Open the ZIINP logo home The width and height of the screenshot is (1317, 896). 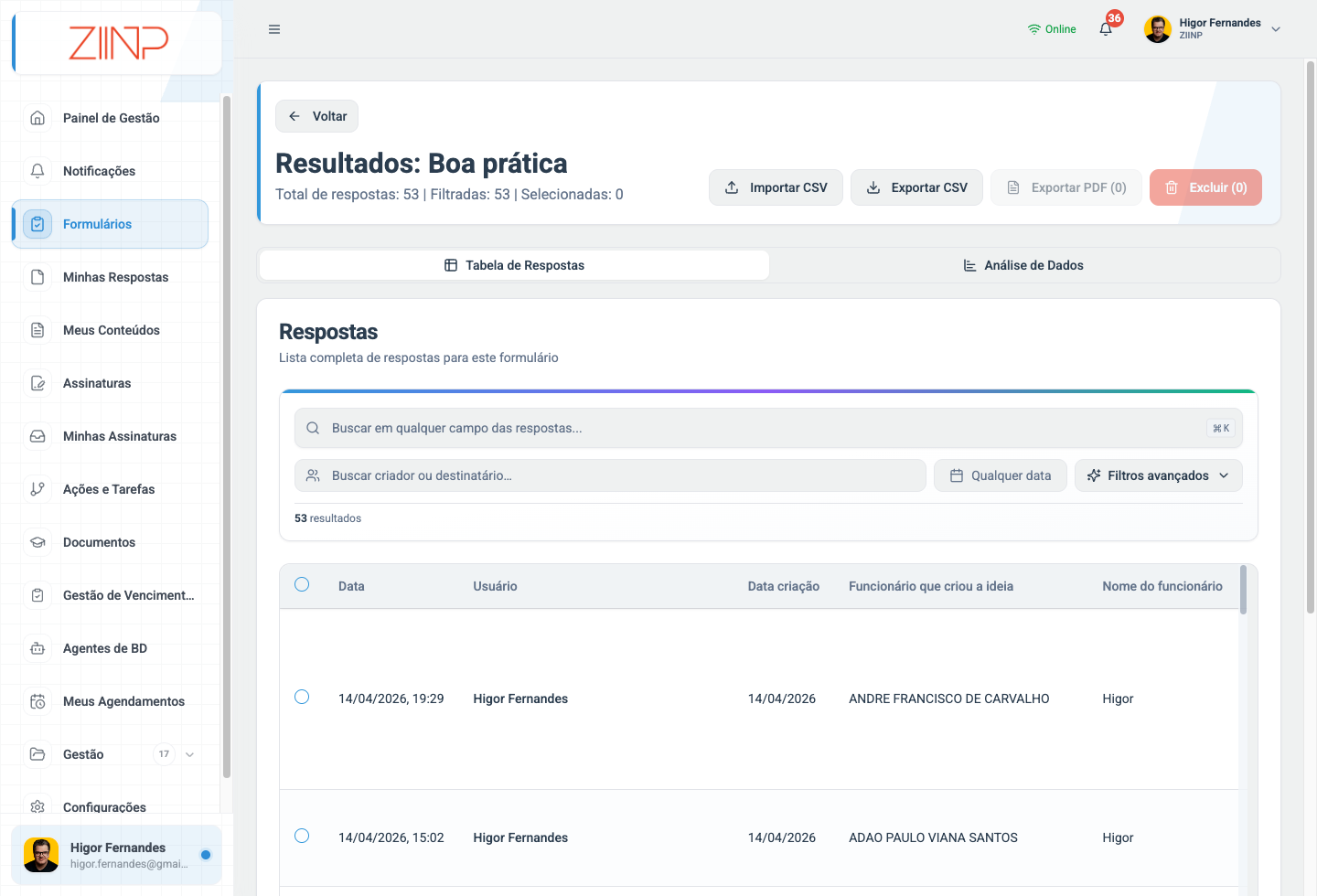coord(118,43)
